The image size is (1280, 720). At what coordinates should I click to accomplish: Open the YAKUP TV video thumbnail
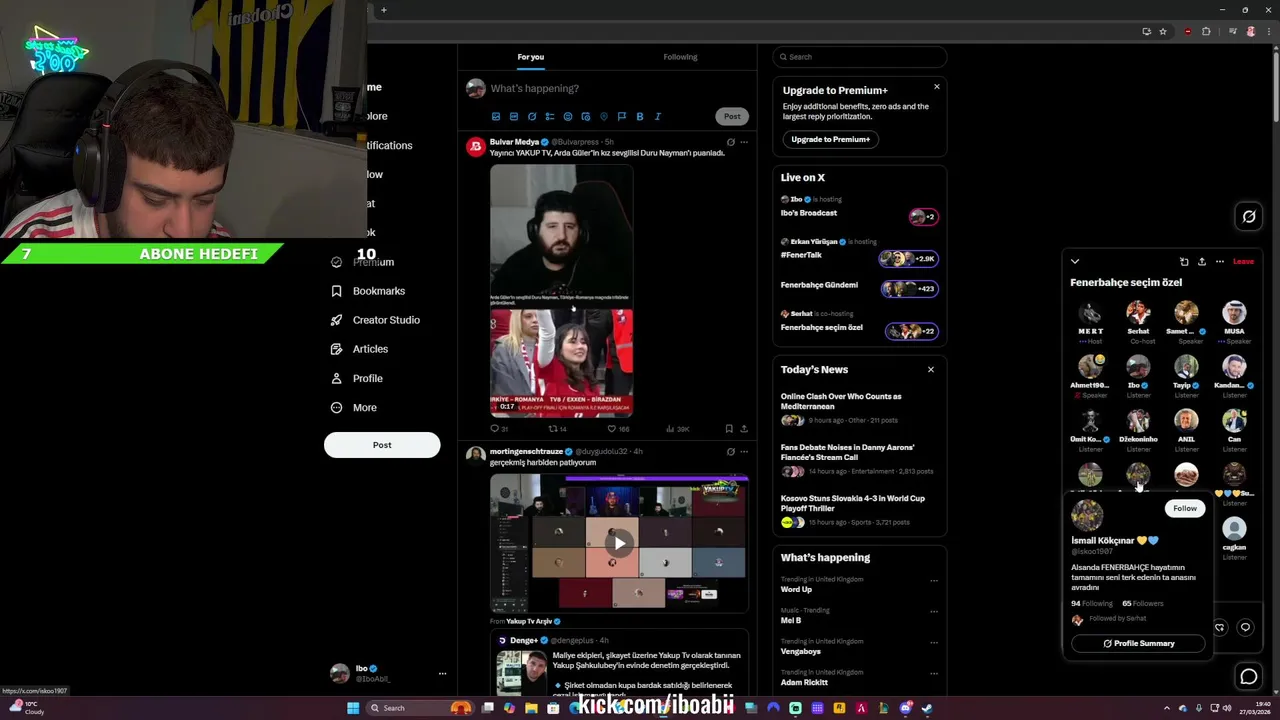561,290
